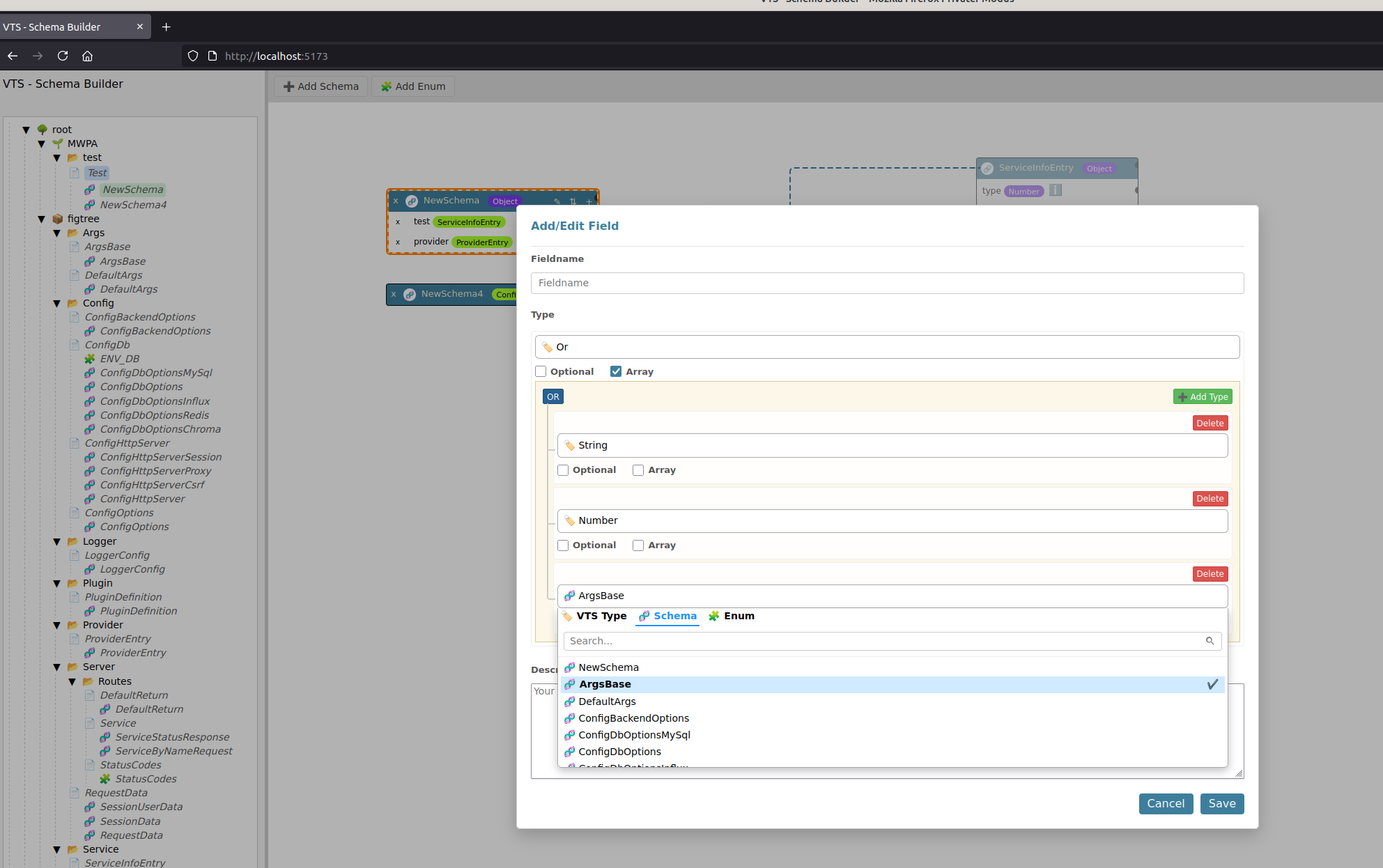Uncheck the top-level Array checkbox
The width and height of the screenshot is (1383, 868).
[x=616, y=371]
